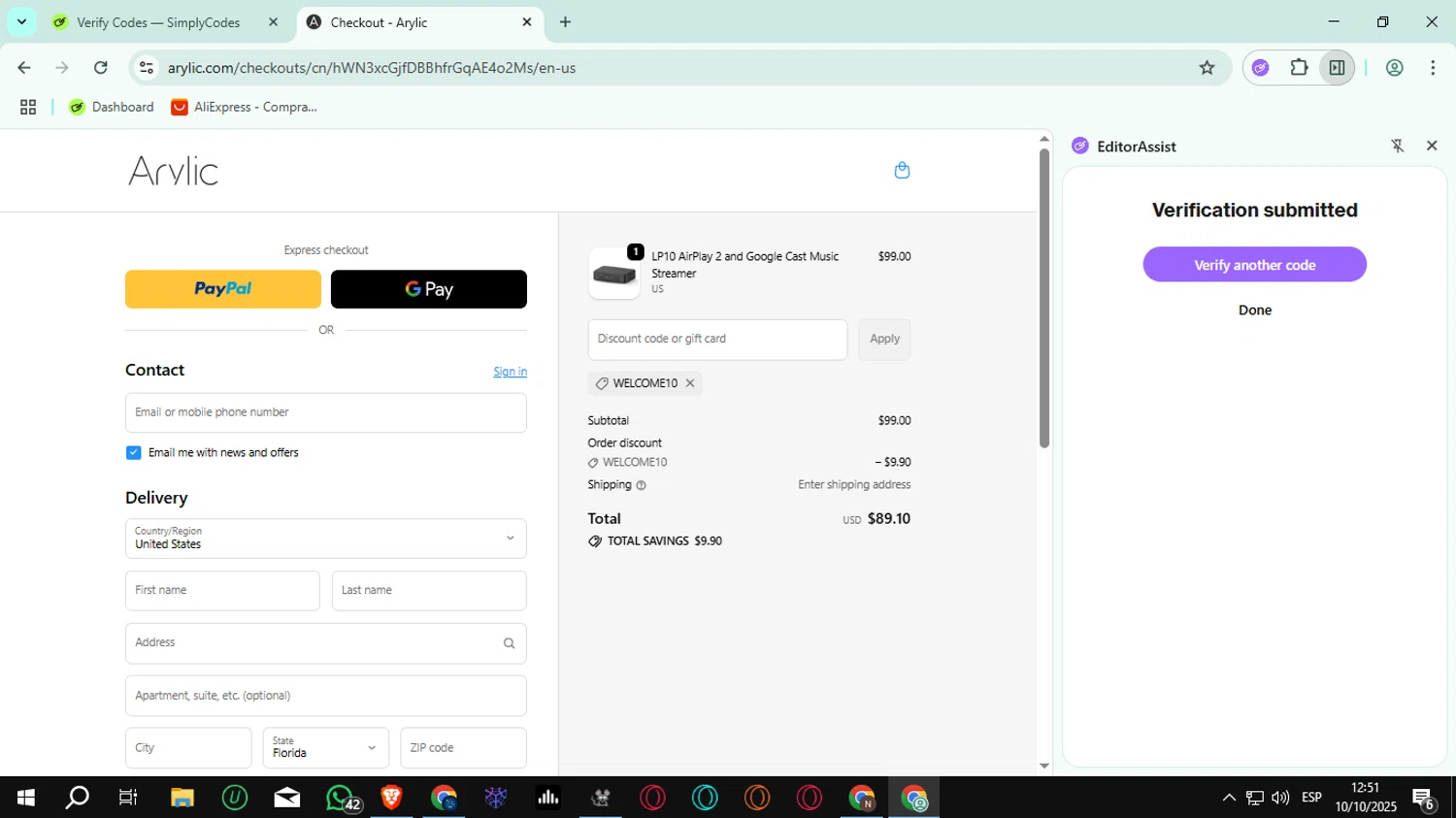This screenshot has width=1456, height=818.
Task: Open a new browser tab
Action: coord(565,22)
